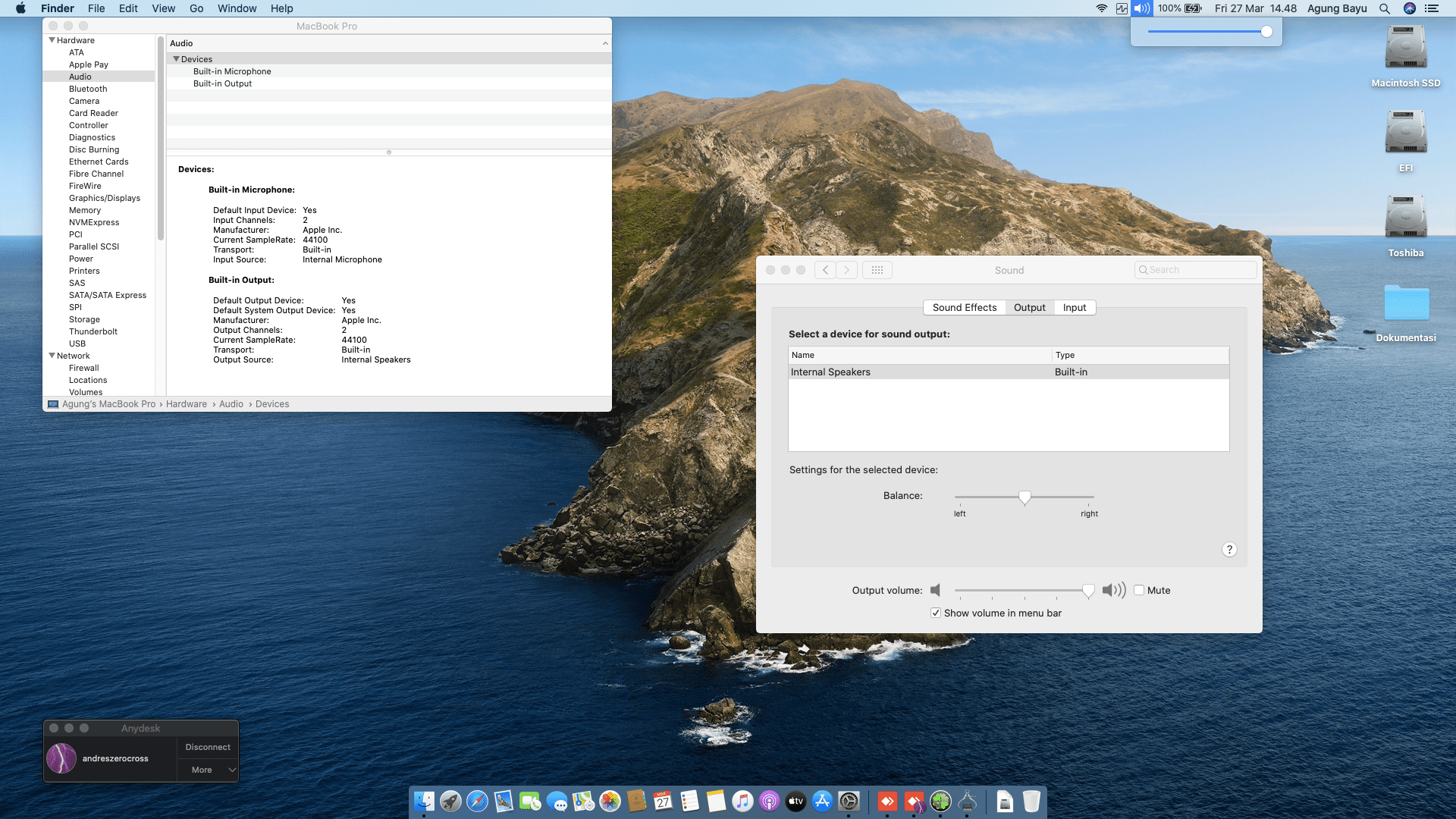Collapse the Hardware tree section
Image resolution: width=1456 pixels, height=819 pixels.
52,40
